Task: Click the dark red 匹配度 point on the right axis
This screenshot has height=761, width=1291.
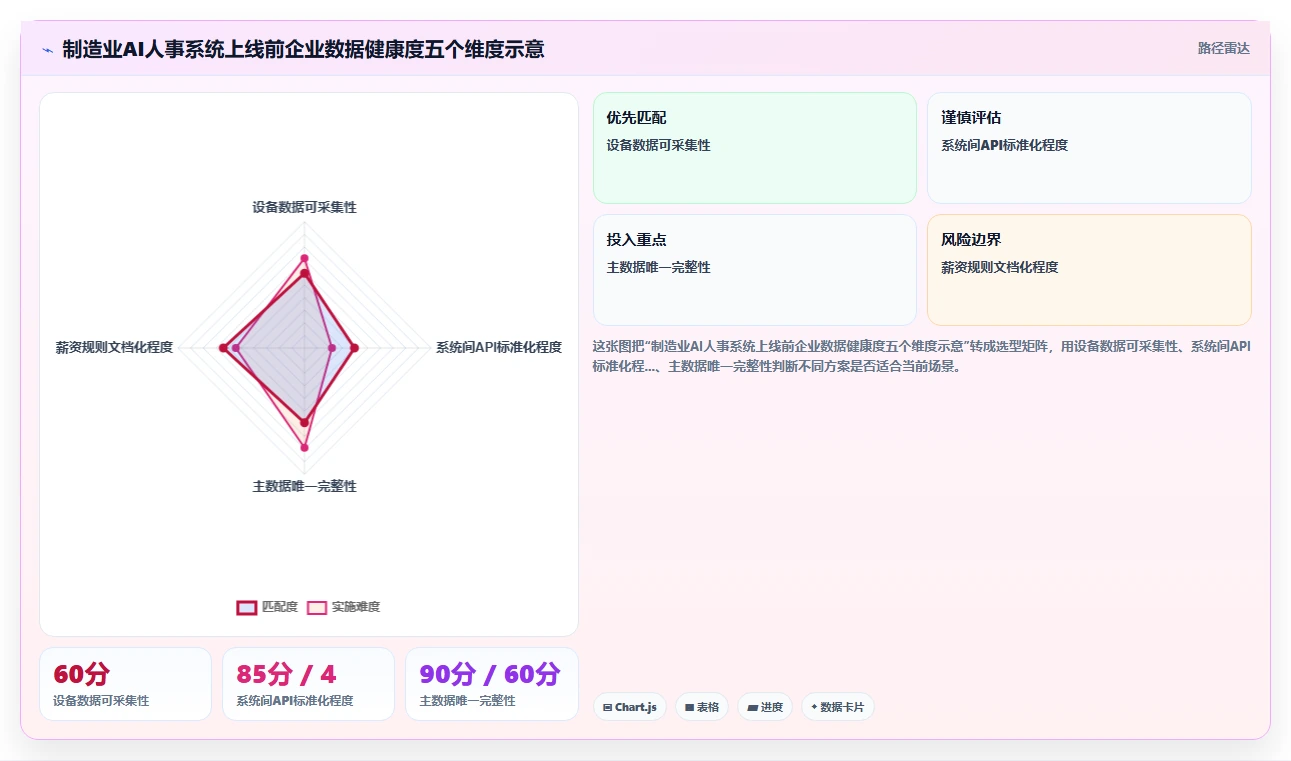Action: [355, 347]
